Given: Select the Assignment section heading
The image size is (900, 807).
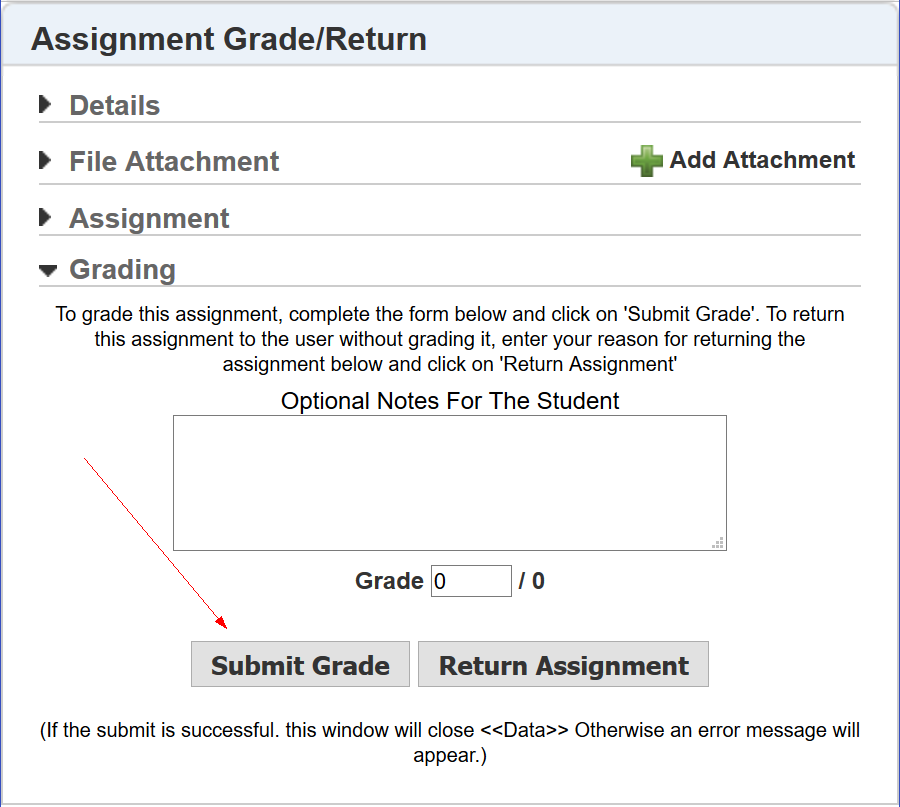Looking at the screenshot, I should click(149, 218).
